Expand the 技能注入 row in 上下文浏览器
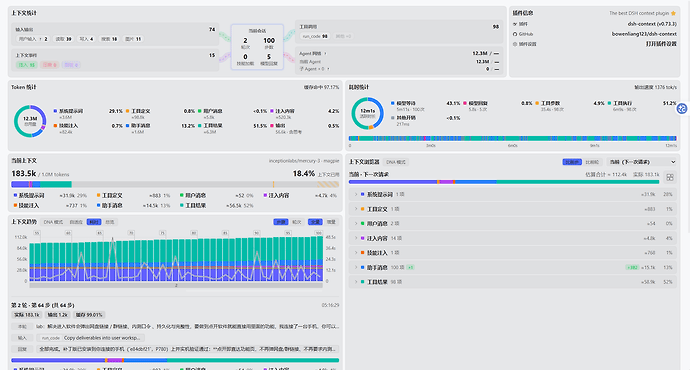 click(x=513, y=253)
